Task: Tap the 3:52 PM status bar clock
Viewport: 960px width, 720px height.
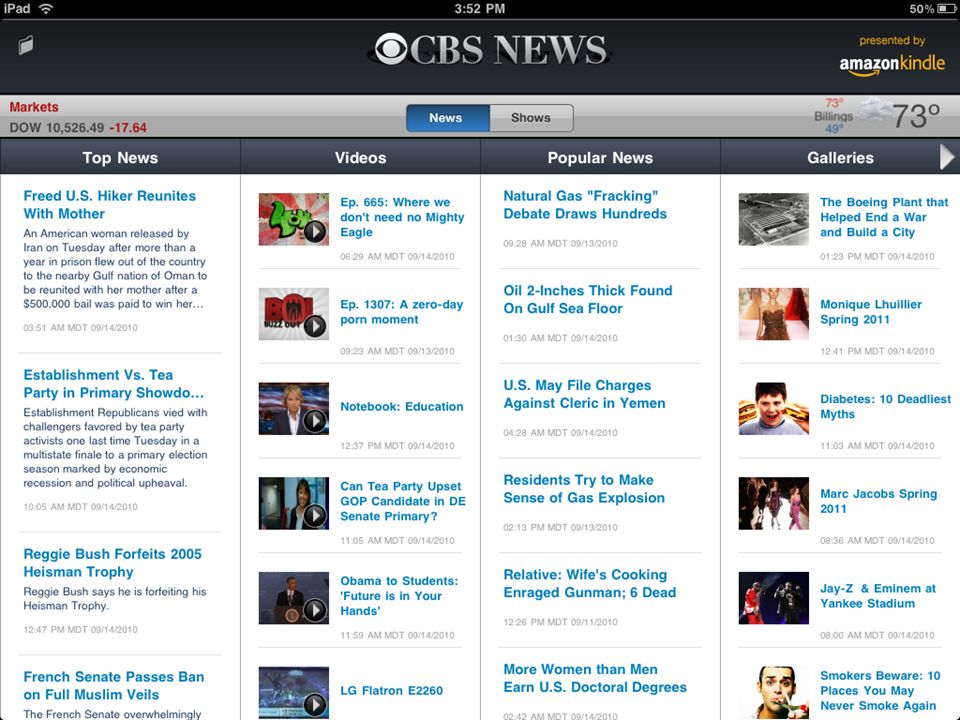Action: click(479, 9)
